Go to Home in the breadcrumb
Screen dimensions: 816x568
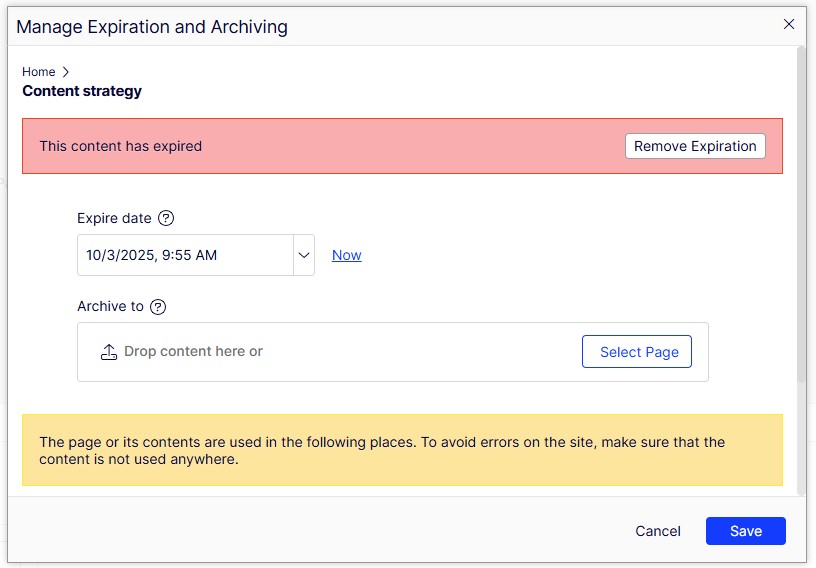click(39, 72)
